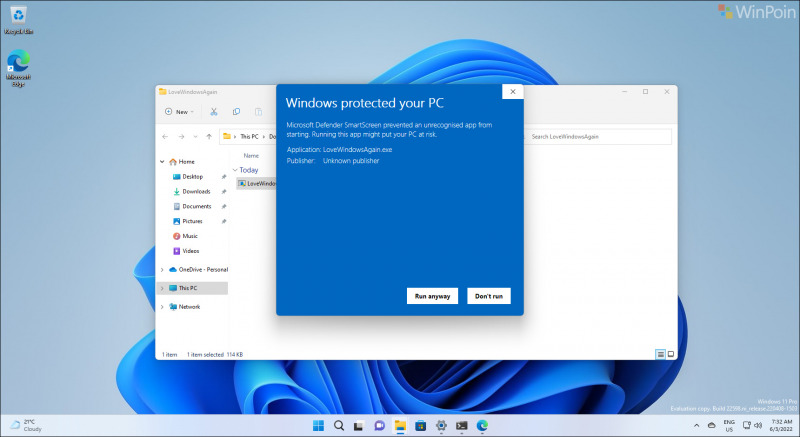
Task: Switch to large thumbnails view
Action: [x=671, y=354]
